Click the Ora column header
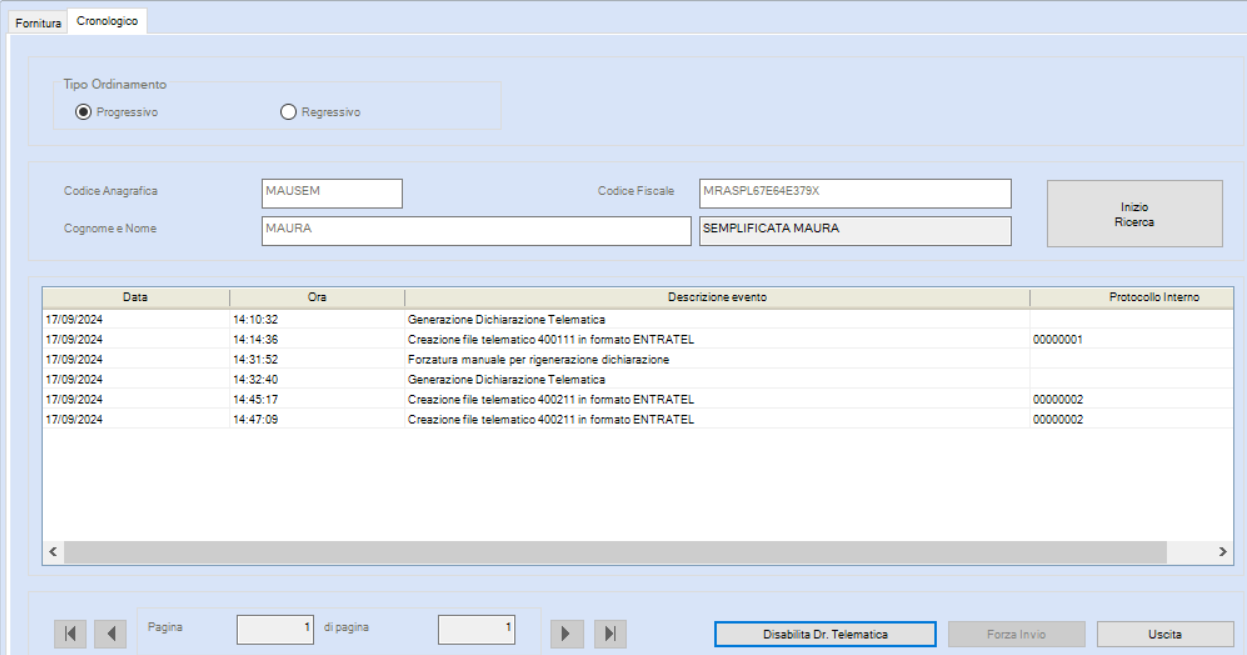This screenshot has height=655, width=1247. point(317,298)
